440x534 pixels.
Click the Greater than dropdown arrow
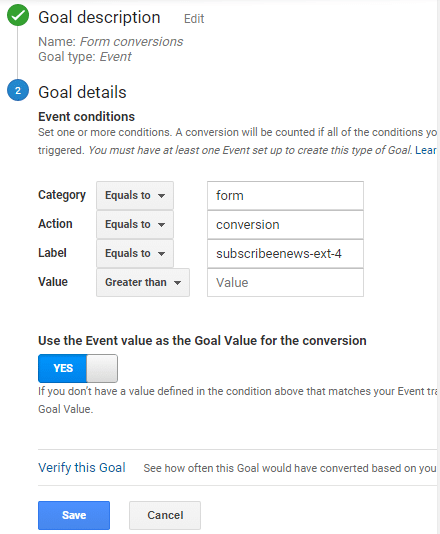(x=177, y=283)
